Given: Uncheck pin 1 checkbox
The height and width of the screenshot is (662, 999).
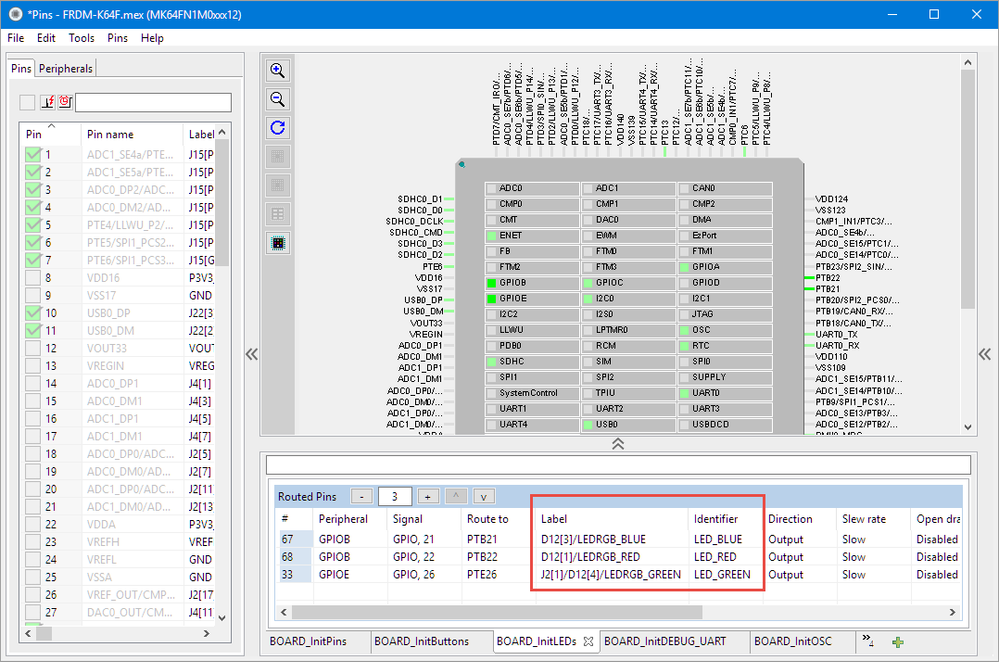Looking at the screenshot, I should [33, 154].
